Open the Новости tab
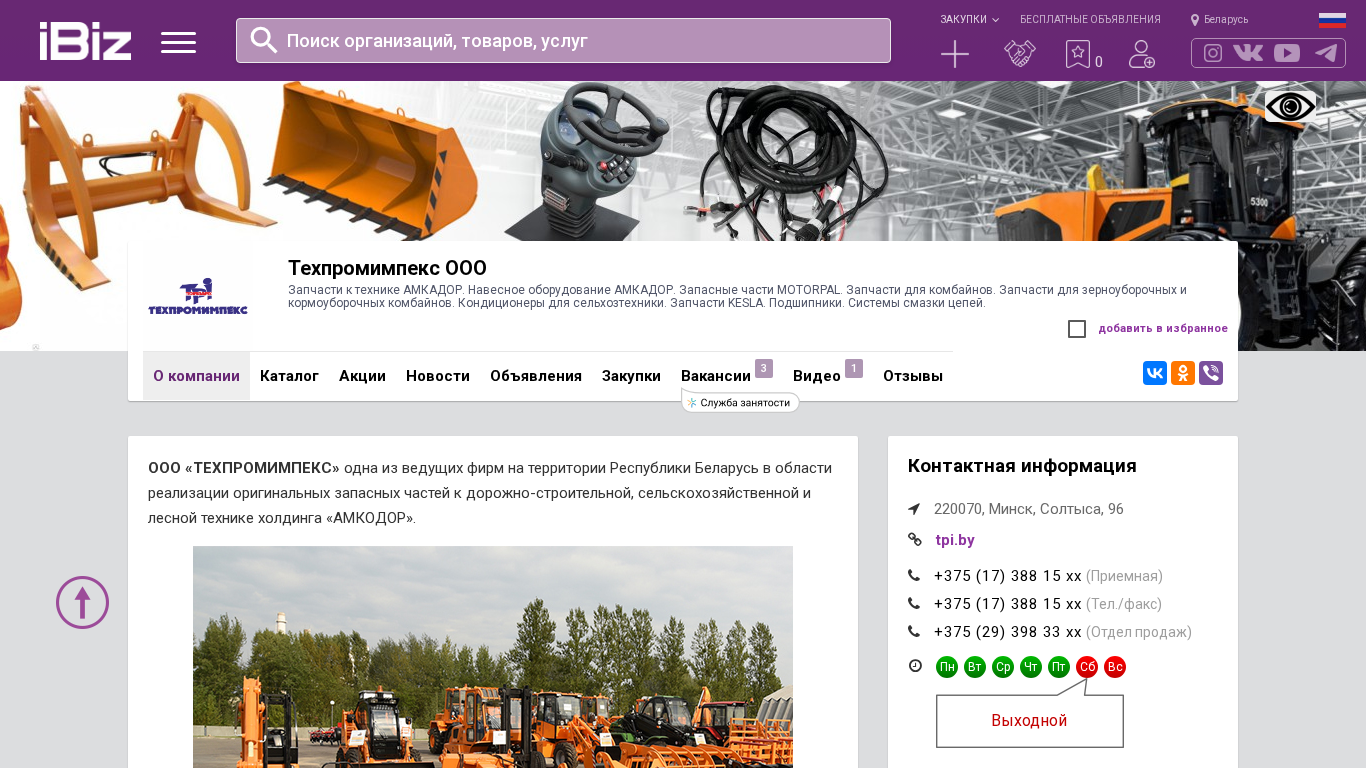 [438, 376]
